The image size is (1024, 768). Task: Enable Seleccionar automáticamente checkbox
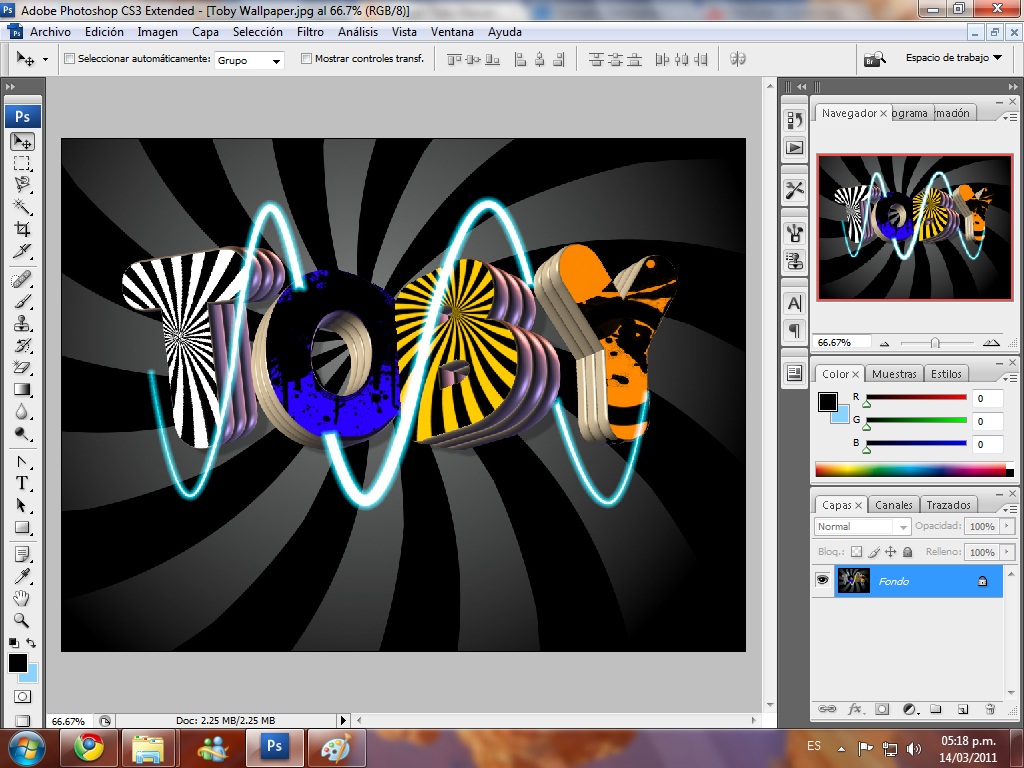(69, 59)
